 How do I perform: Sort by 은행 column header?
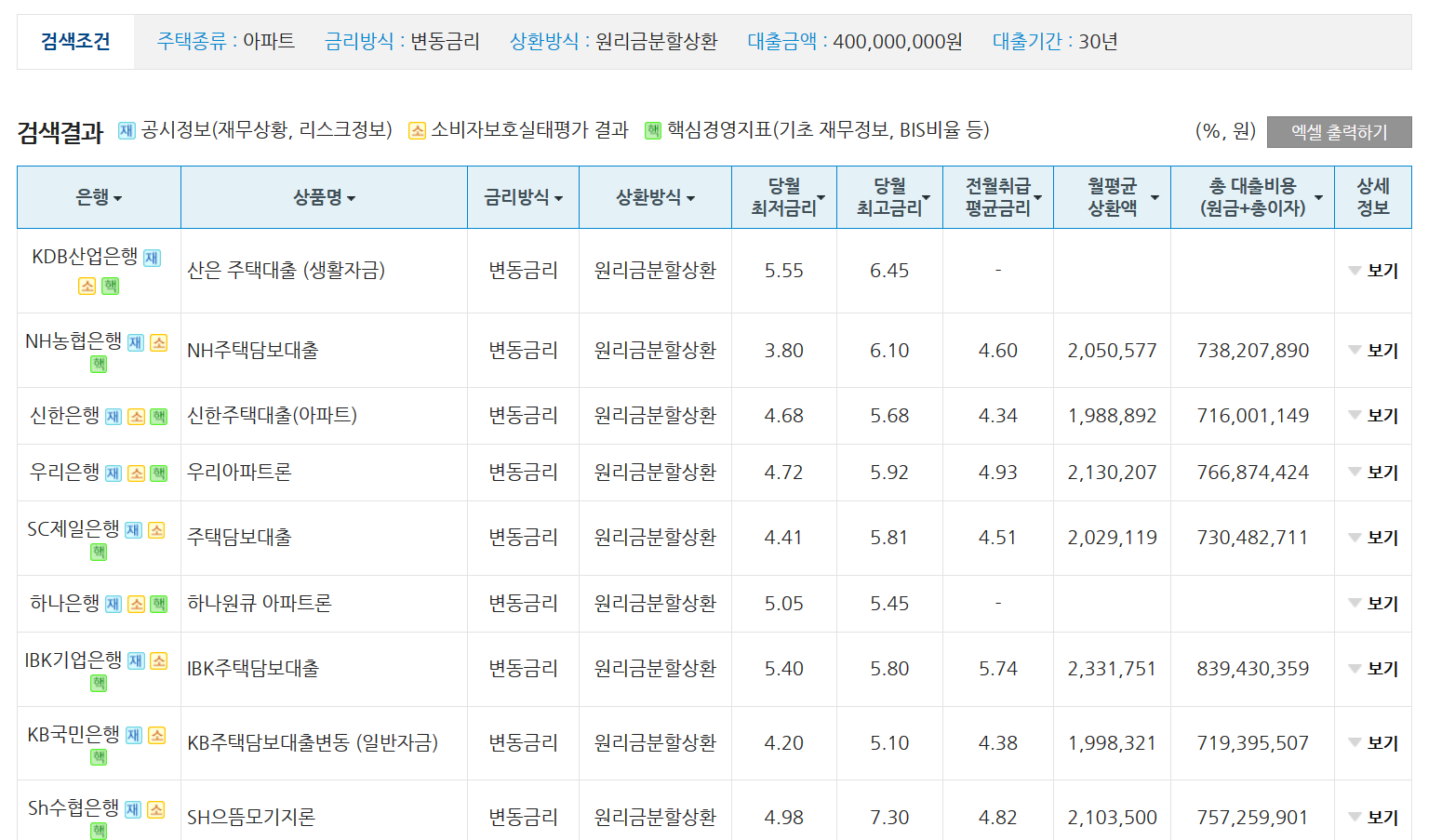click(x=99, y=197)
